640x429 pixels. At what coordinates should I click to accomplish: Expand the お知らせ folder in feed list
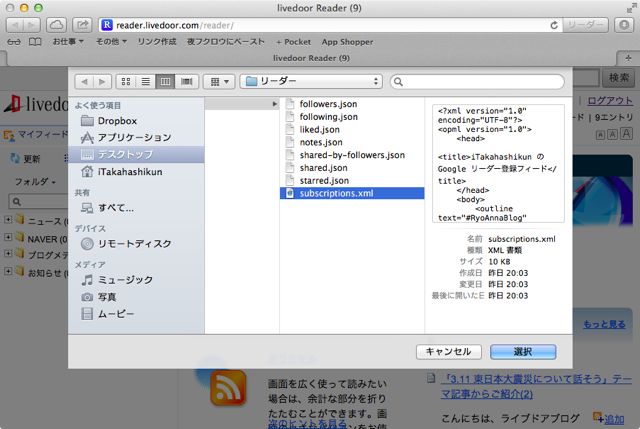pos(8,271)
